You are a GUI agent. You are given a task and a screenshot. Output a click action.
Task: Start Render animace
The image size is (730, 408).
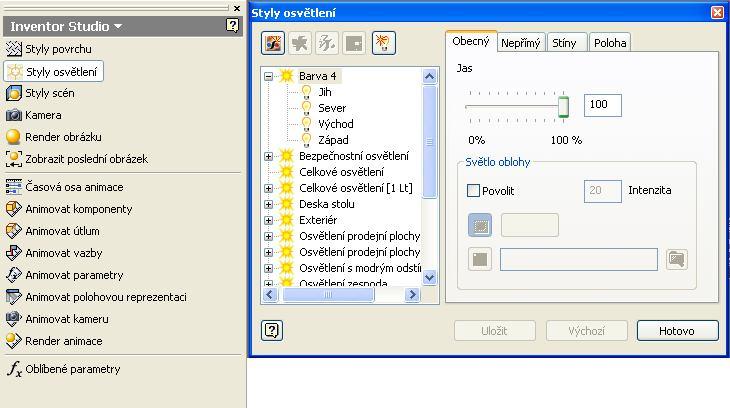tap(54, 341)
